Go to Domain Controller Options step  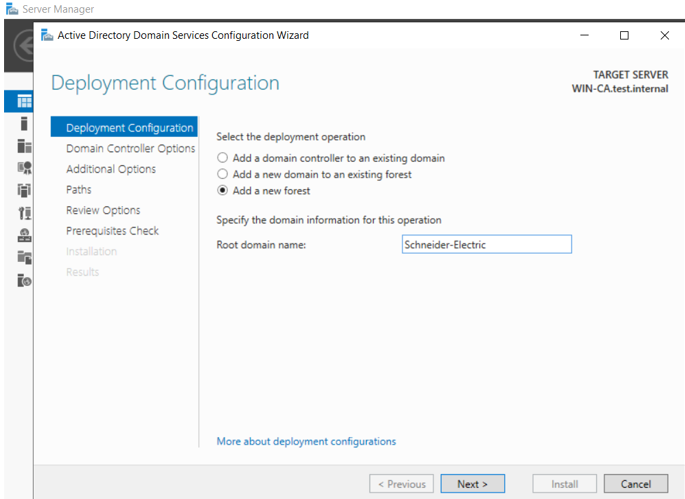click(130, 149)
